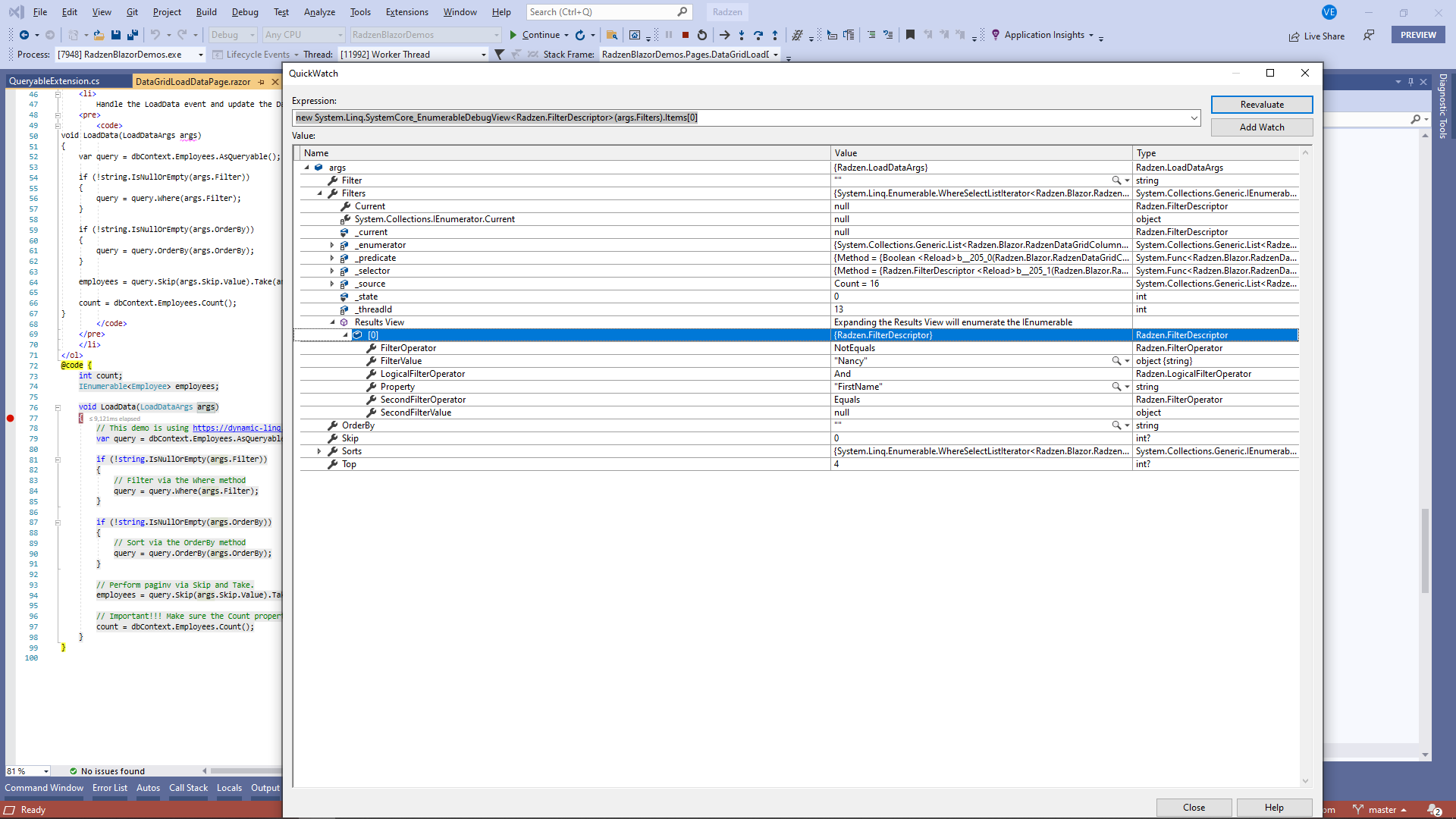
Task: Expand the _selector tree node
Action: (332, 271)
